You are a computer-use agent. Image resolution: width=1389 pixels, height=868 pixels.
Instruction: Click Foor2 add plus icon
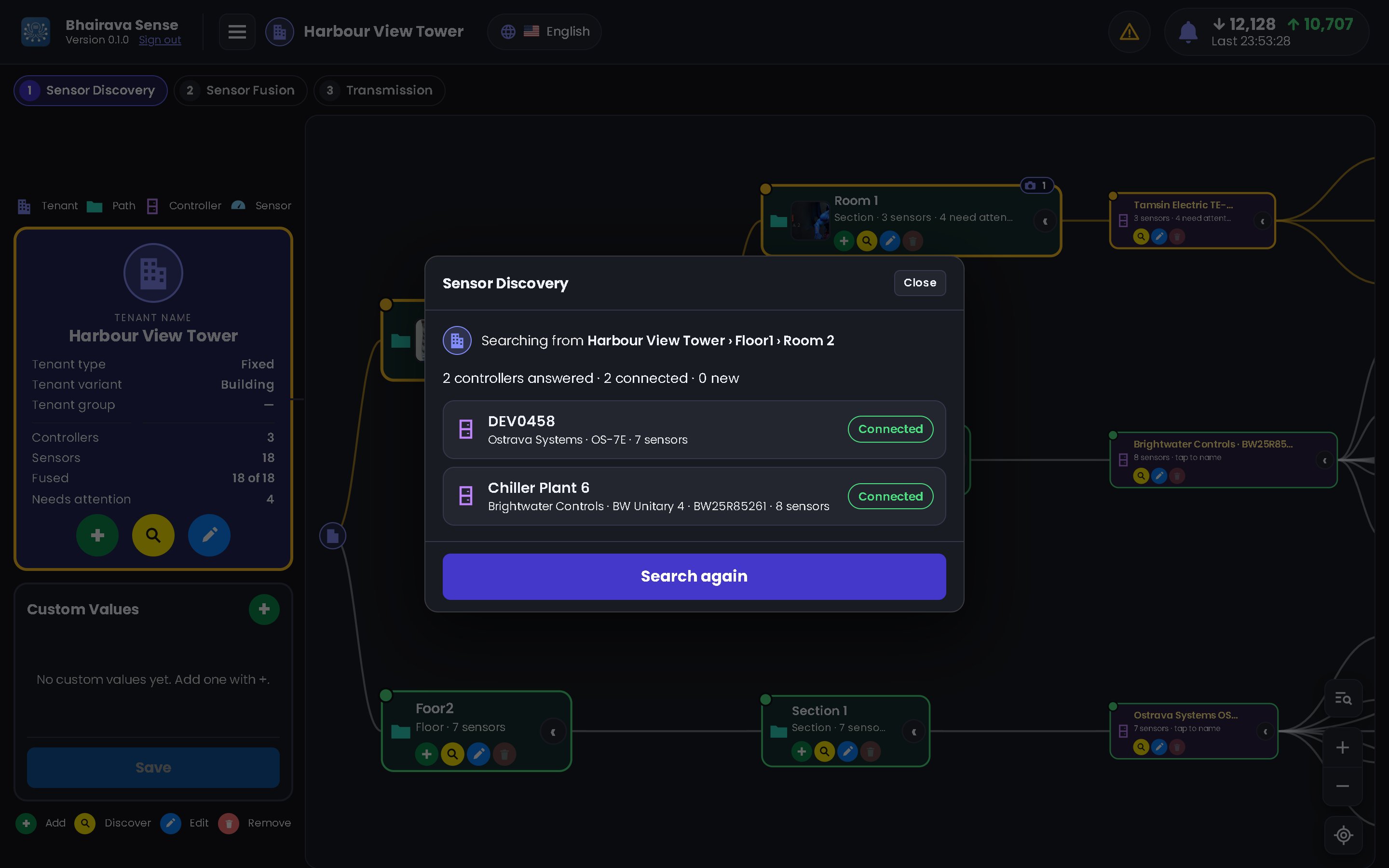point(426,754)
